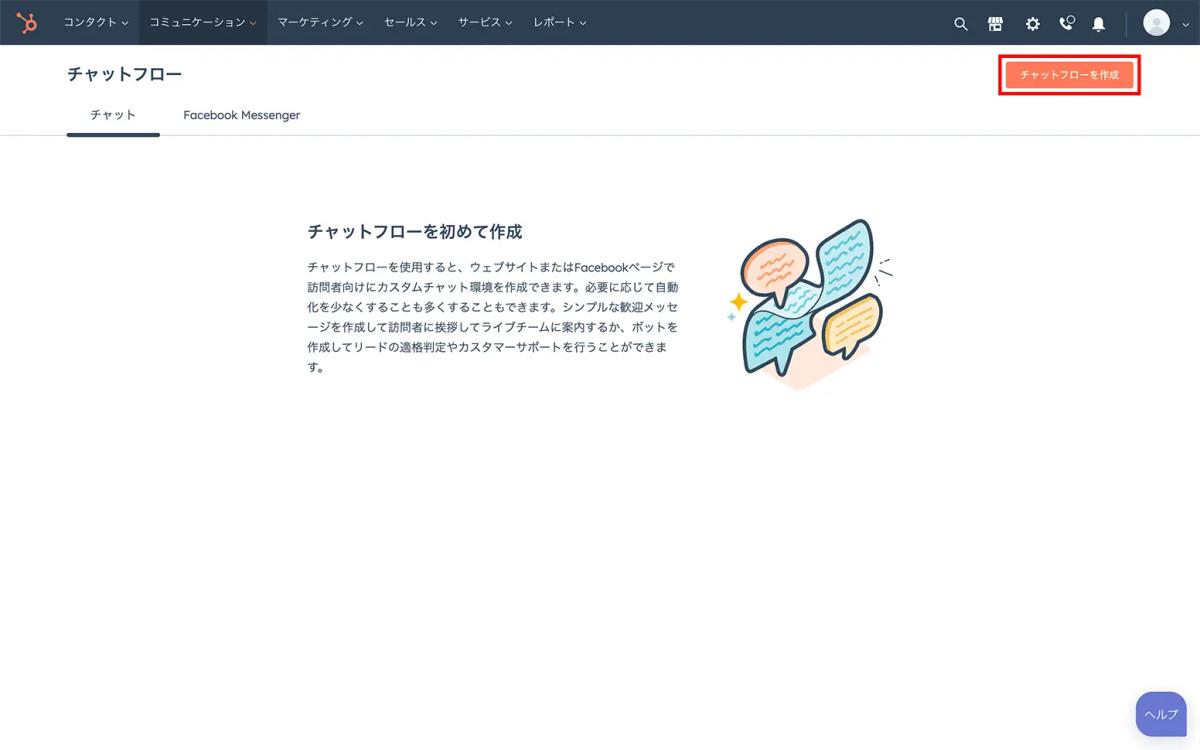Open the コンタクト menu
The width and height of the screenshot is (1200, 750).
click(96, 22)
